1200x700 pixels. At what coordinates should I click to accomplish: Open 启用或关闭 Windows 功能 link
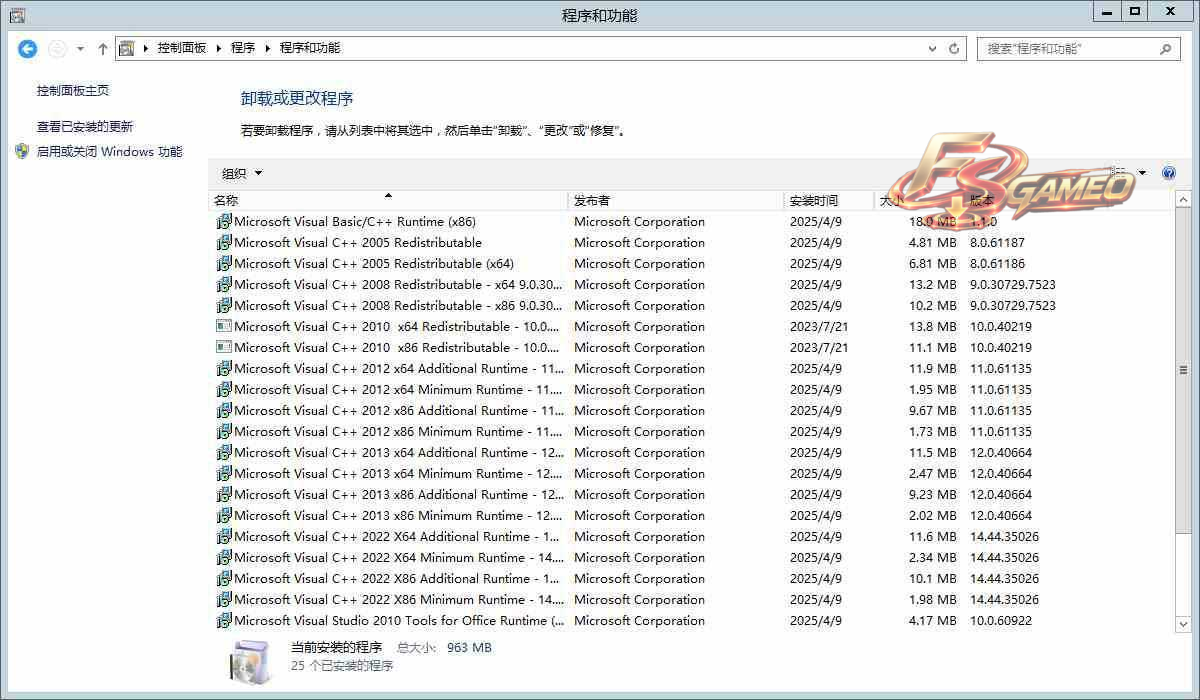110,152
